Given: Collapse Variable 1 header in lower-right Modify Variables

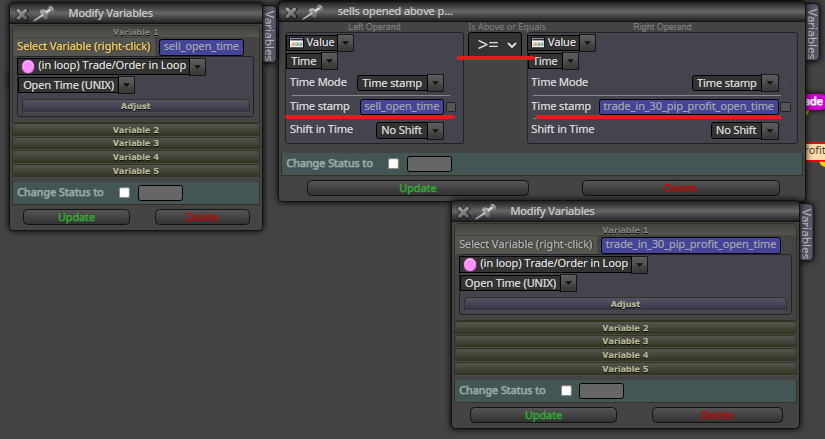Looking at the screenshot, I should coord(625,230).
